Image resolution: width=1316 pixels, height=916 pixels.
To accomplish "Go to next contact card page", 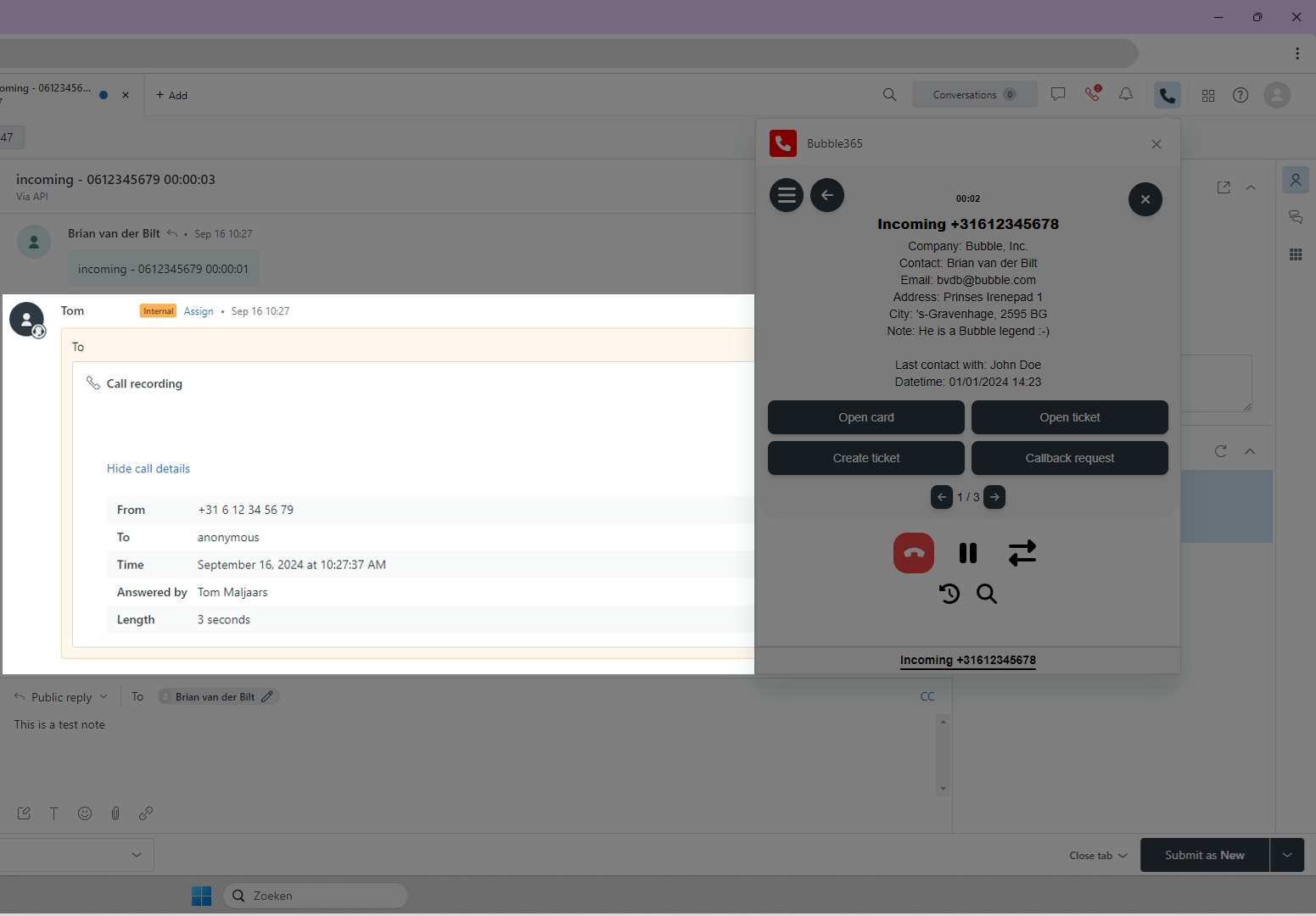I will (994, 497).
